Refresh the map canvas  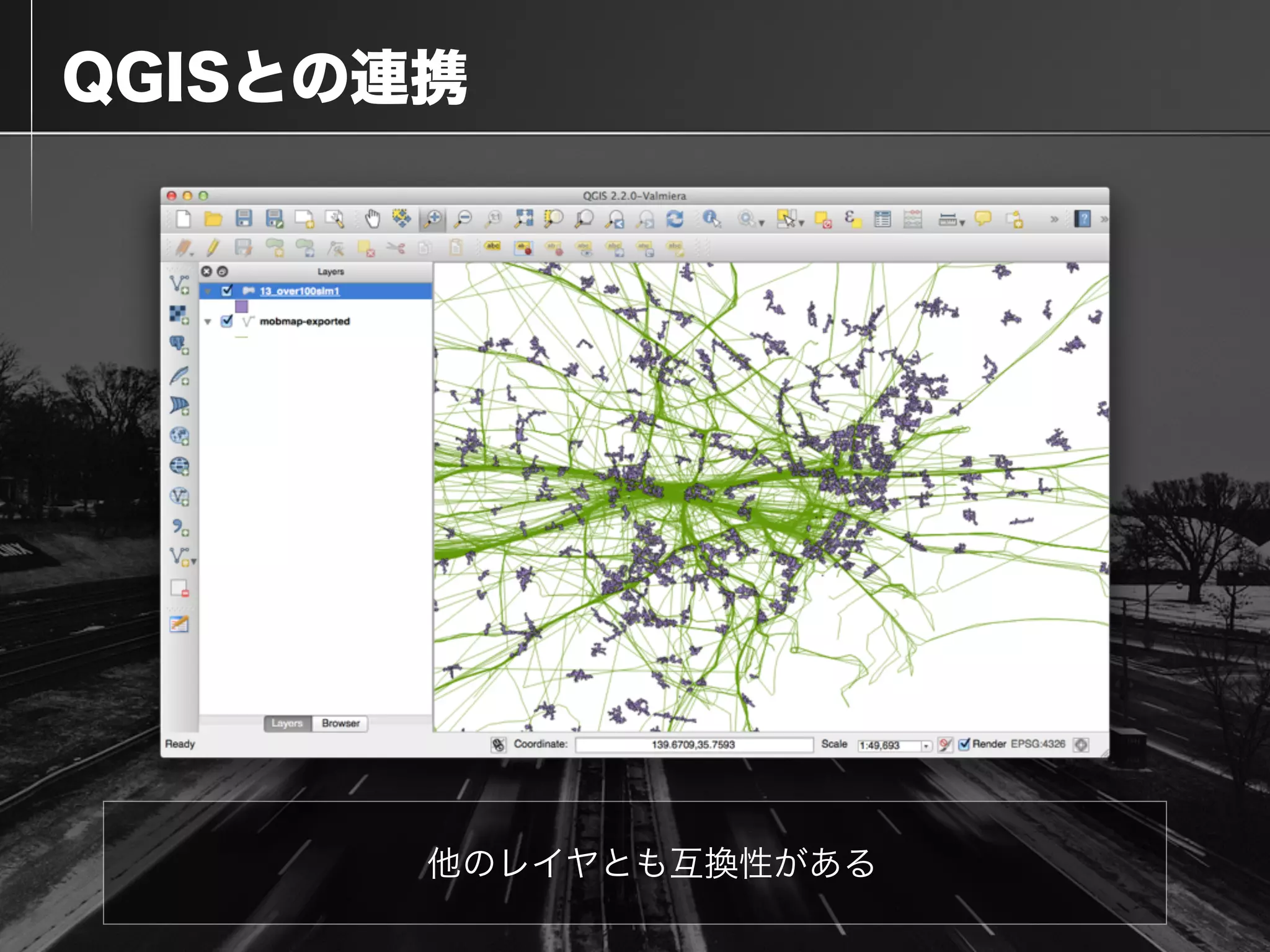coord(675,219)
